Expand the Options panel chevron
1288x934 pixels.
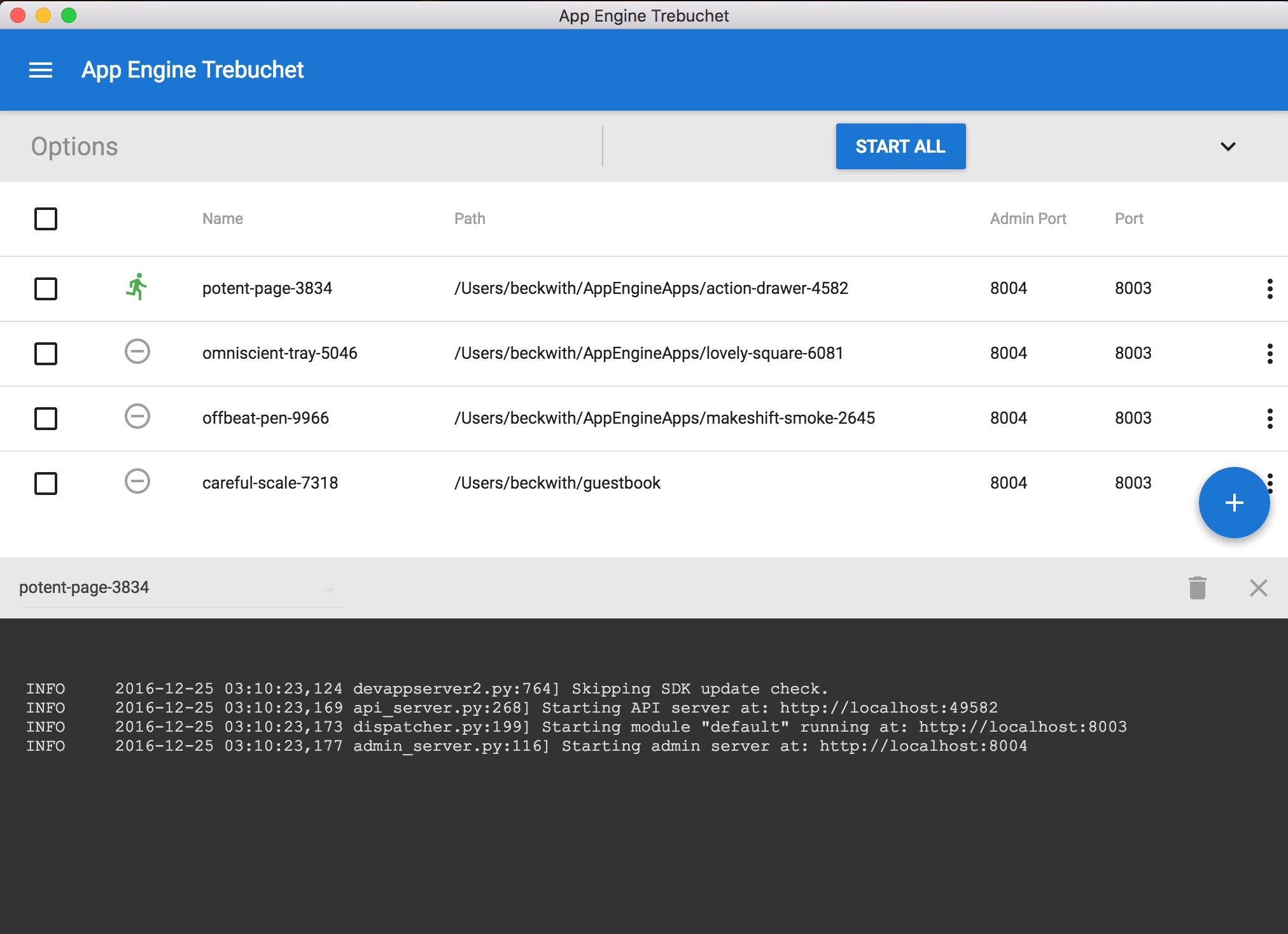click(1228, 147)
